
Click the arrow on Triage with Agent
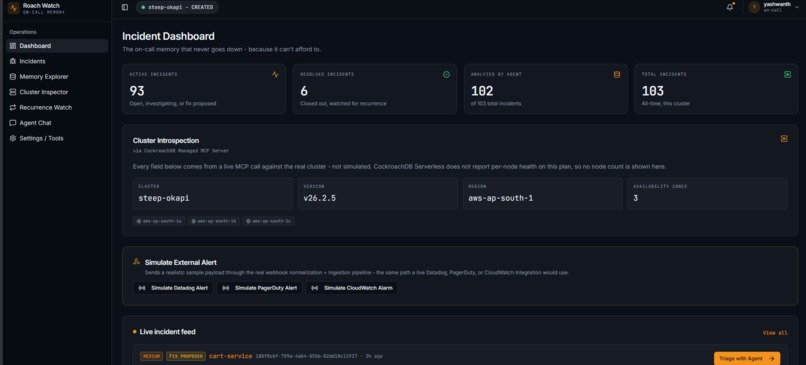(772, 358)
